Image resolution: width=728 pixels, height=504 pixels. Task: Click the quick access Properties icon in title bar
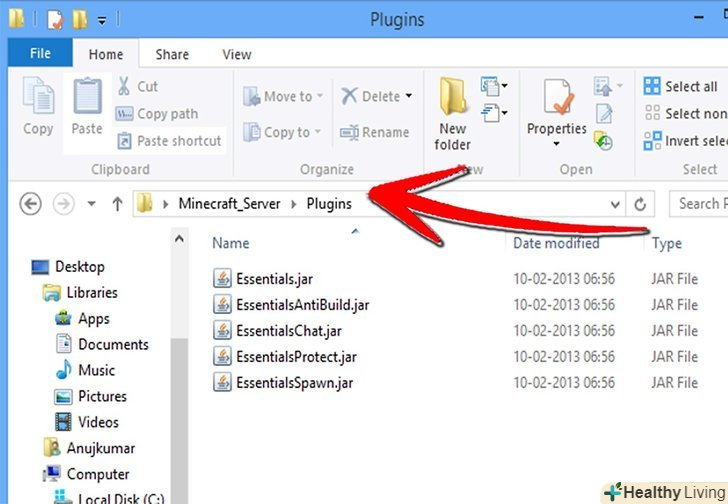pos(55,19)
